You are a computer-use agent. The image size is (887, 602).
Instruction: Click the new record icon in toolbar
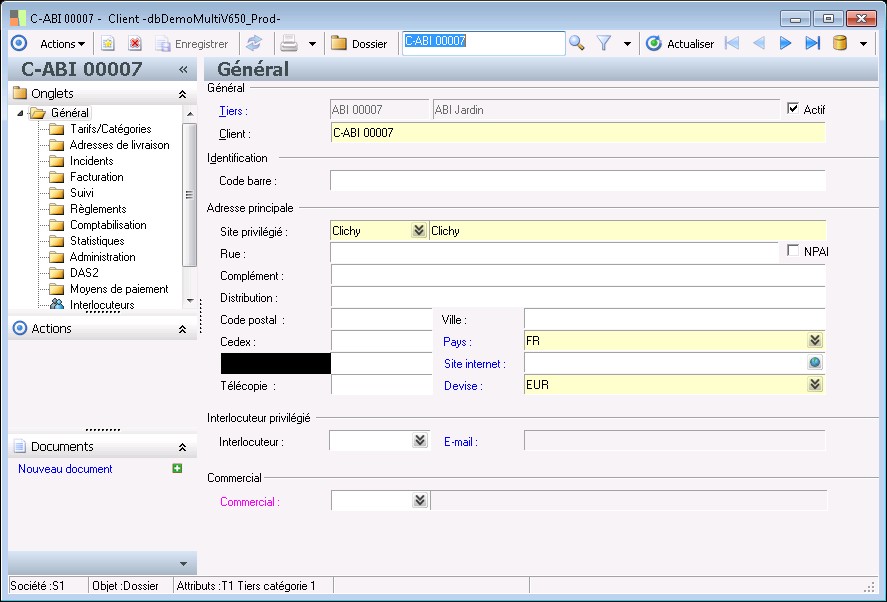[x=108, y=44]
